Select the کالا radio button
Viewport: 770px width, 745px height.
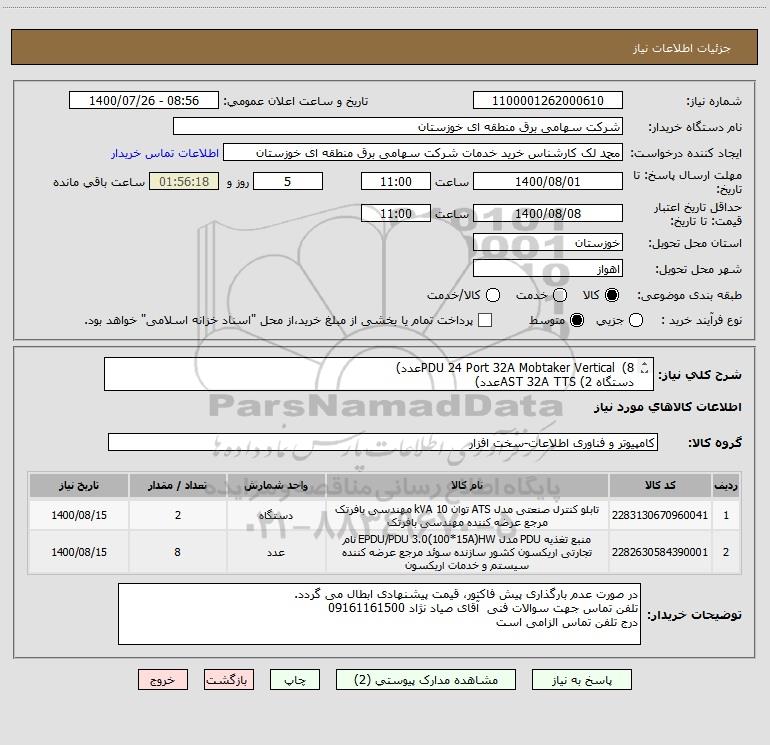point(612,295)
